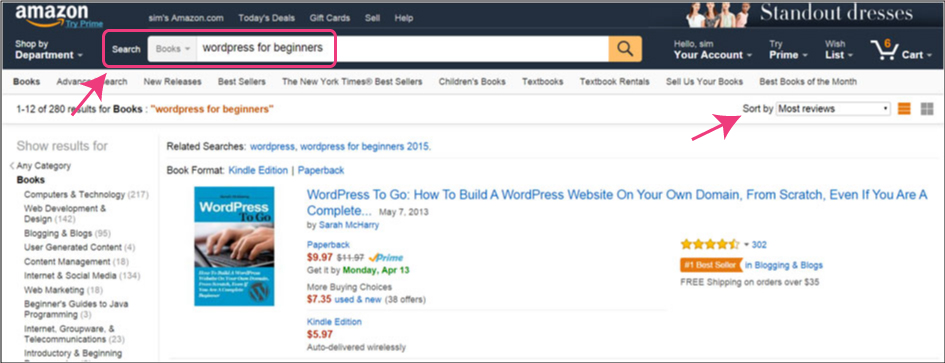Viewport: 945px width, 363px height.
Task: Open New Releases tab
Action: (172, 81)
